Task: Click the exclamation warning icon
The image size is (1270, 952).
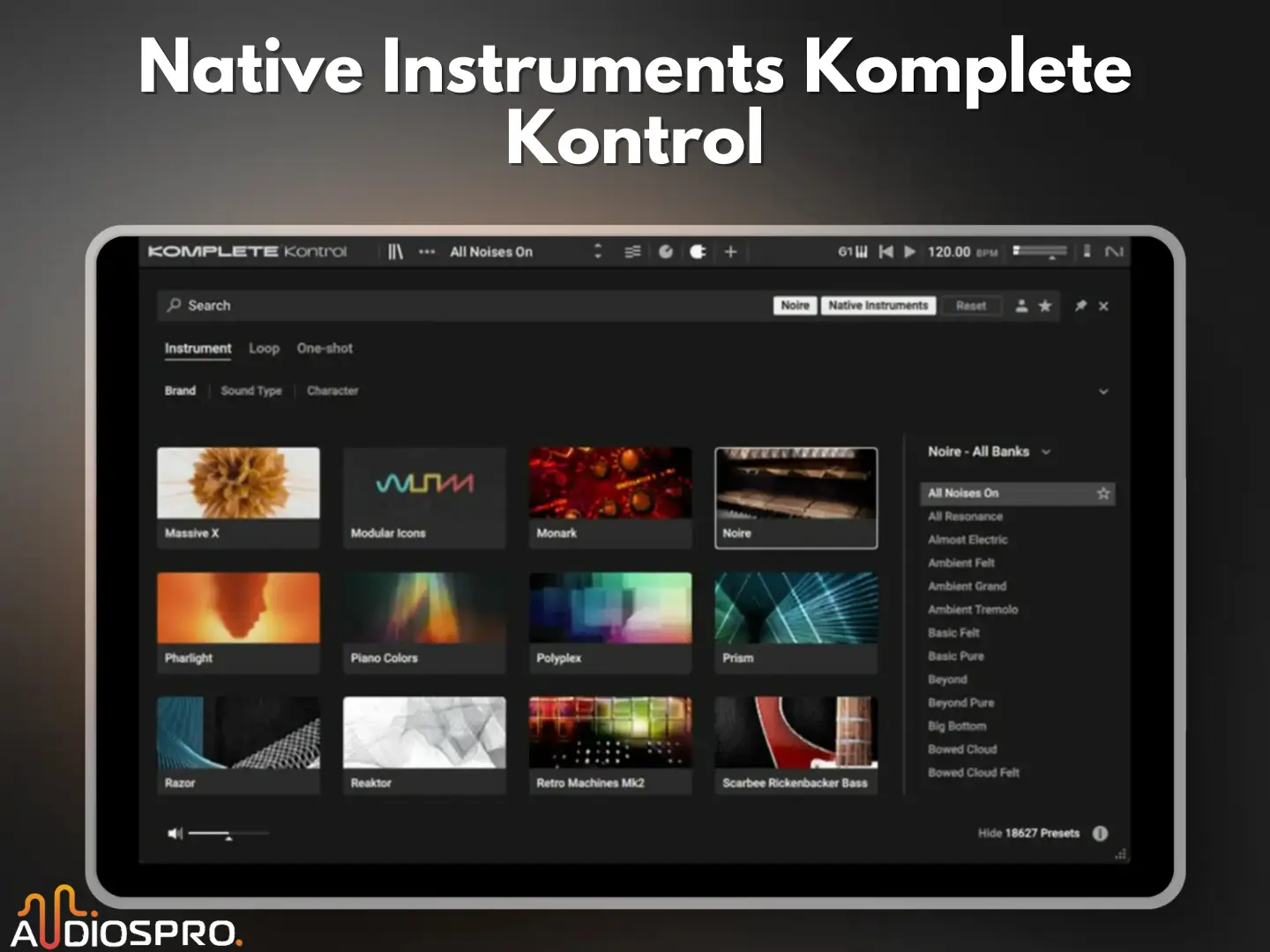Action: click(x=1087, y=251)
